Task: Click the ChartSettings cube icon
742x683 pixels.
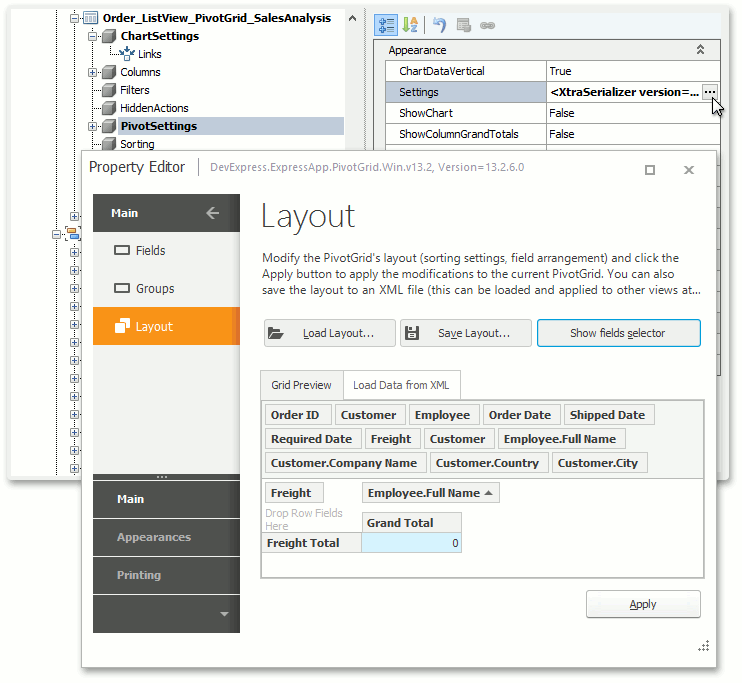Action: (x=109, y=36)
